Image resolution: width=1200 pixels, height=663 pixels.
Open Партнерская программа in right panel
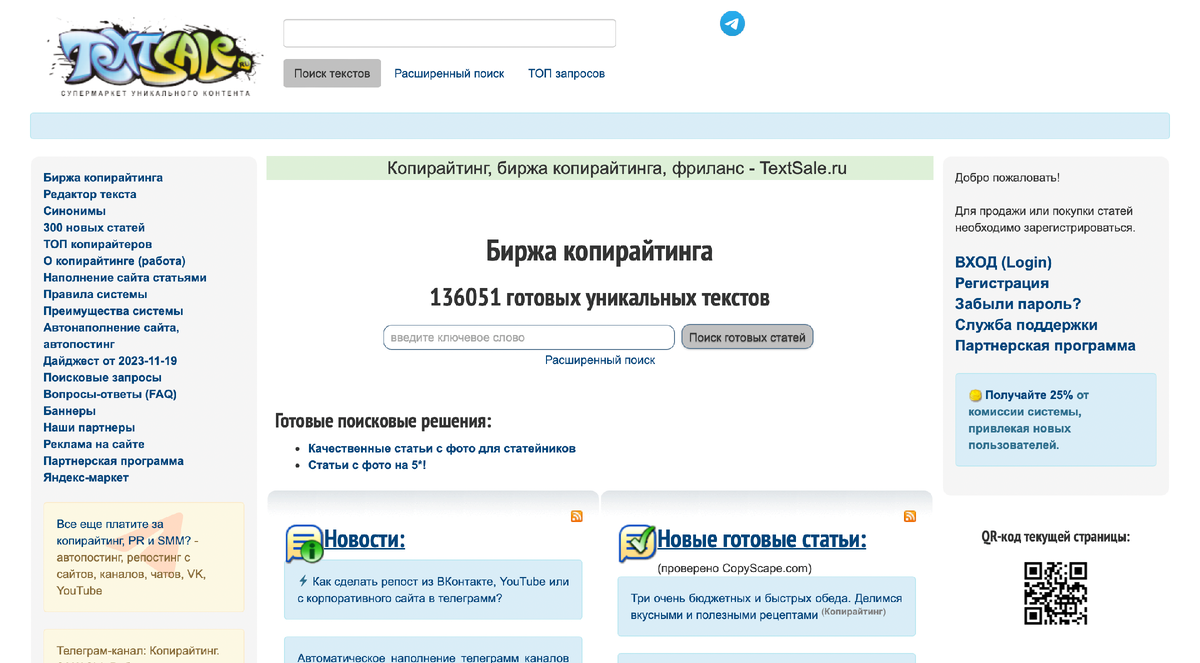click(1045, 346)
